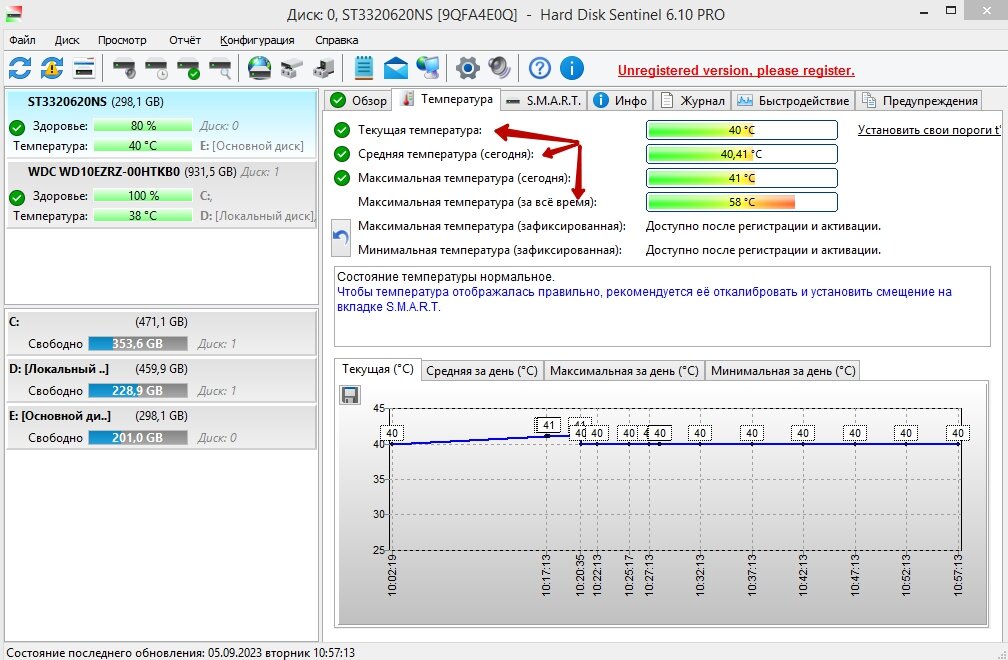Open the Инфо tab
The width and height of the screenshot is (1008, 660).
(x=620, y=100)
